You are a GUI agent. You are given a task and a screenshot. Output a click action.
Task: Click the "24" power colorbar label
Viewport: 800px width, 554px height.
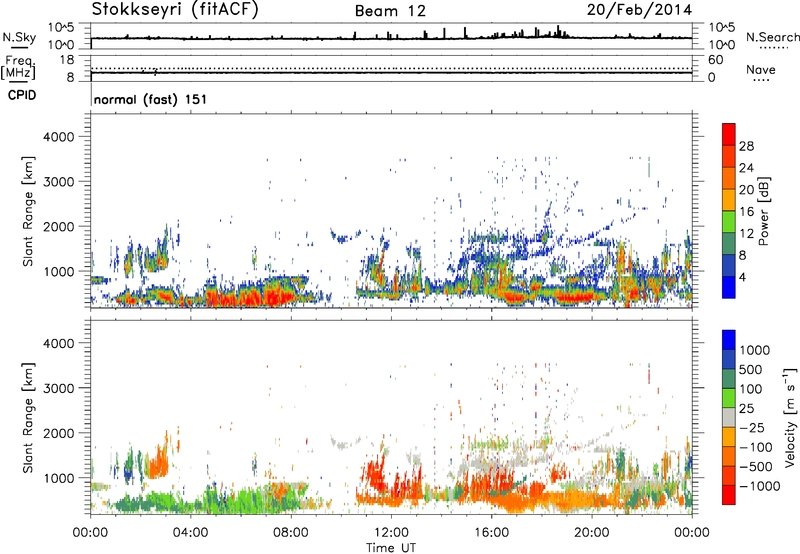(x=746, y=168)
